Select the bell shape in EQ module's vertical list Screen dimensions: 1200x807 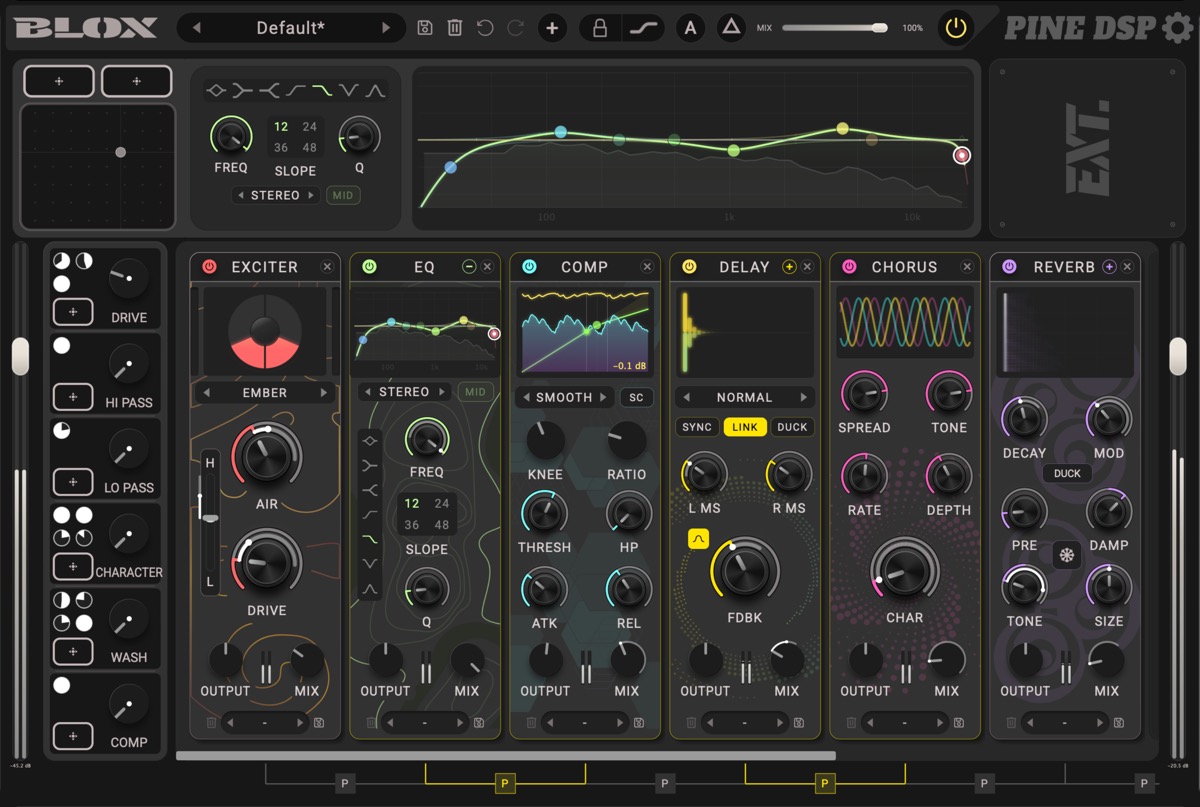click(371, 440)
